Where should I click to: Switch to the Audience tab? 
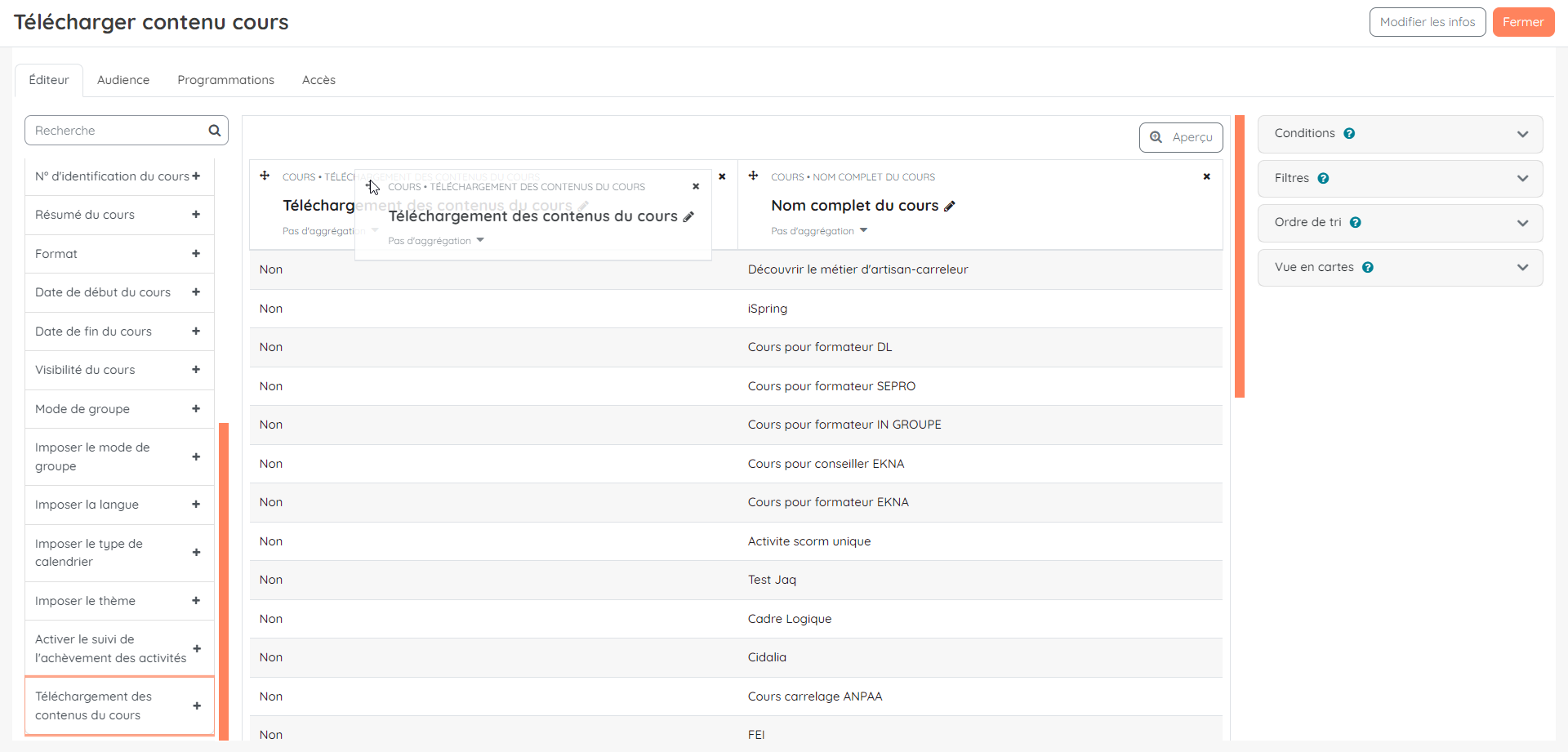(x=123, y=80)
